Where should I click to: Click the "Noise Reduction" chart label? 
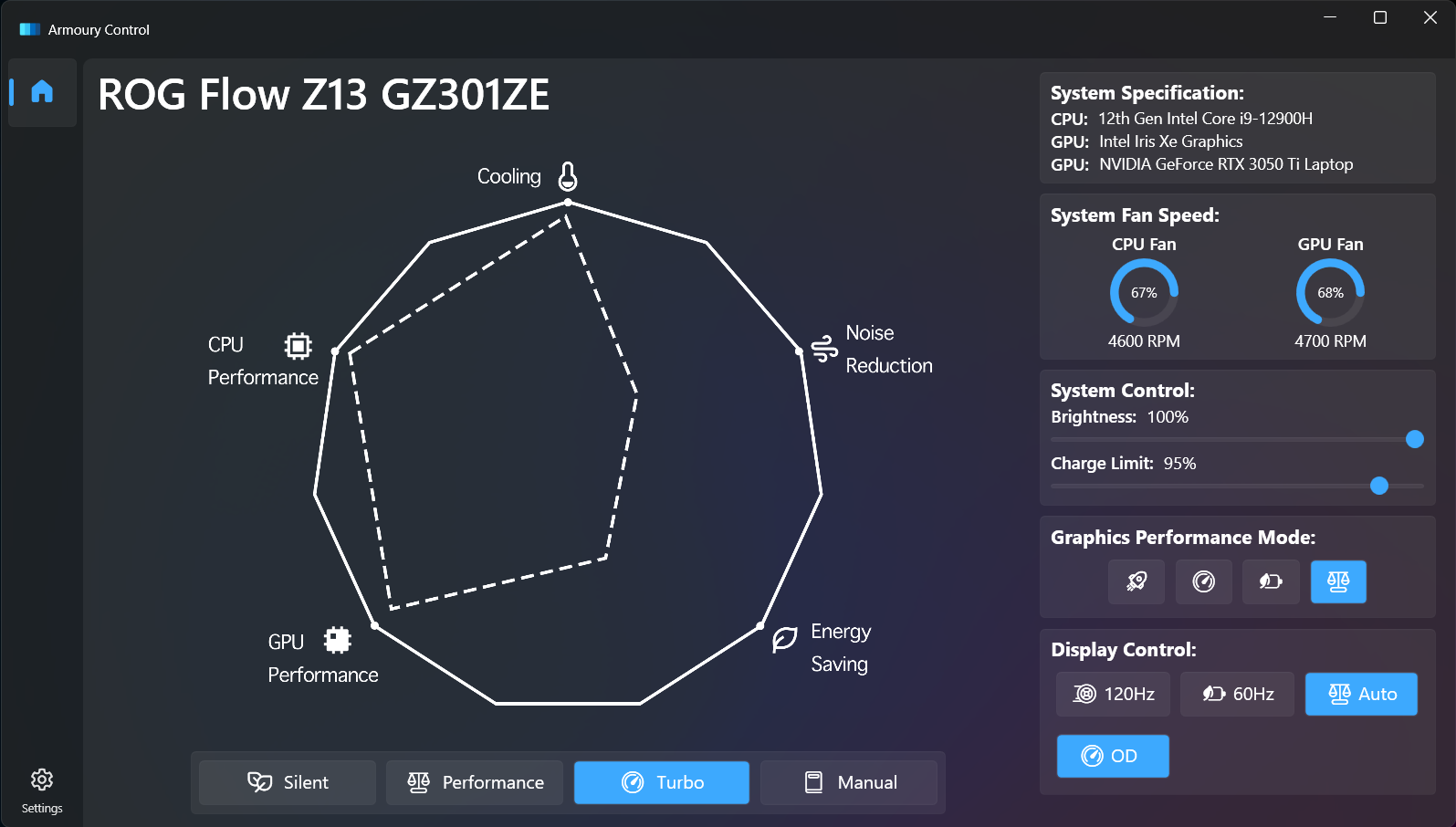coord(889,350)
